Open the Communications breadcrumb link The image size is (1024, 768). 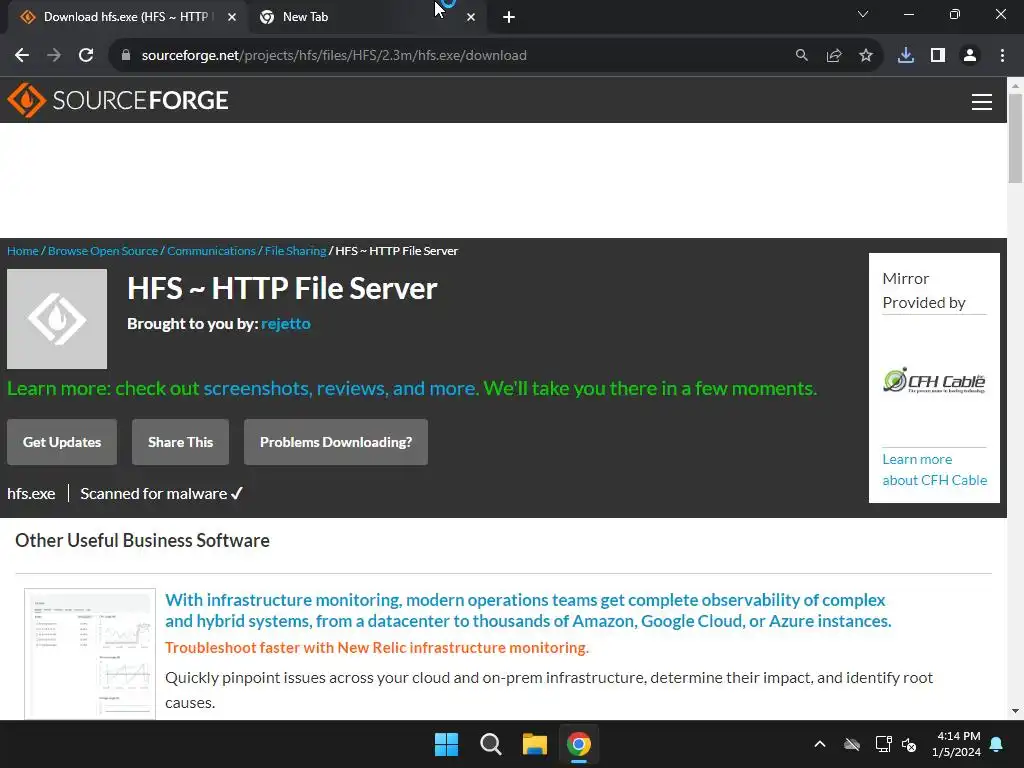(x=211, y=251)
